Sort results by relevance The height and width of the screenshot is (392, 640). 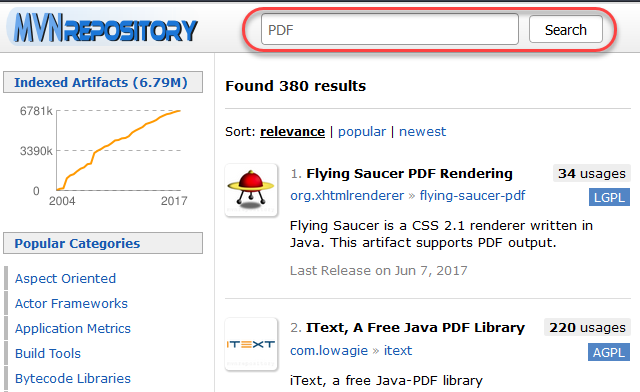coord(292,131)
